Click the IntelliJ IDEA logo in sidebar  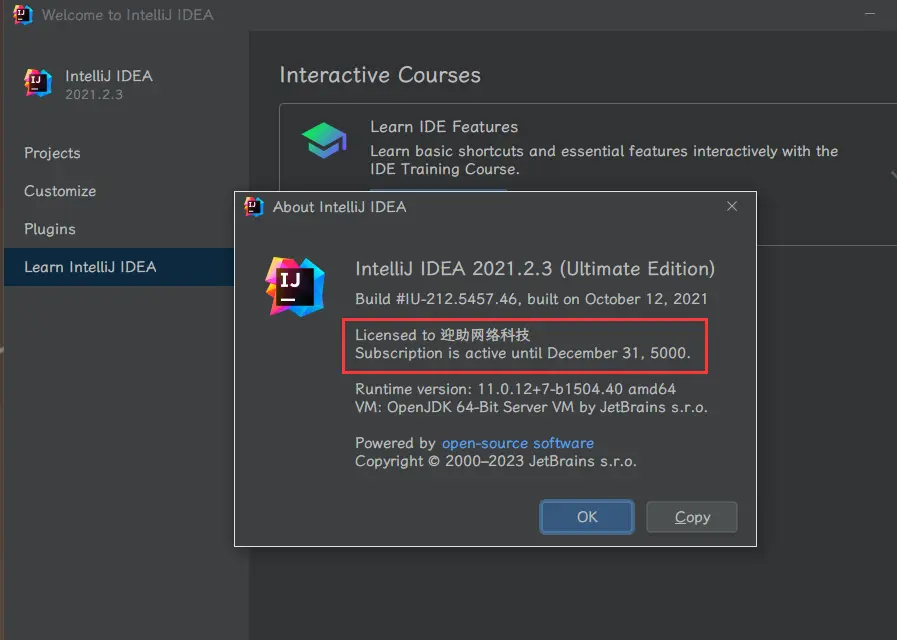pos(38,84)
